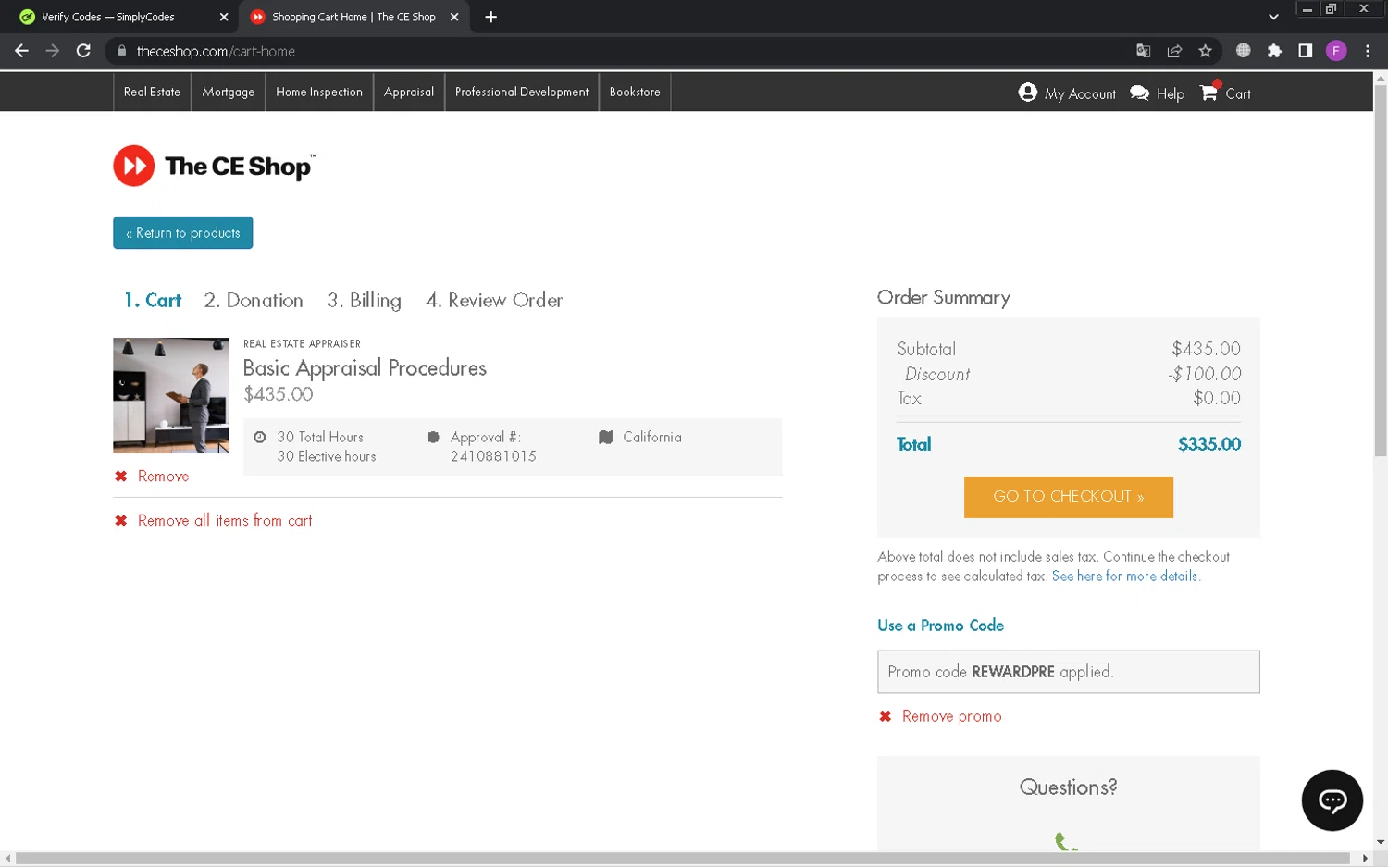1388x868 pixels.
Task: Open the Basic Appraisal Procedures title
Action: pyautogui.click(x=365, y=367)
